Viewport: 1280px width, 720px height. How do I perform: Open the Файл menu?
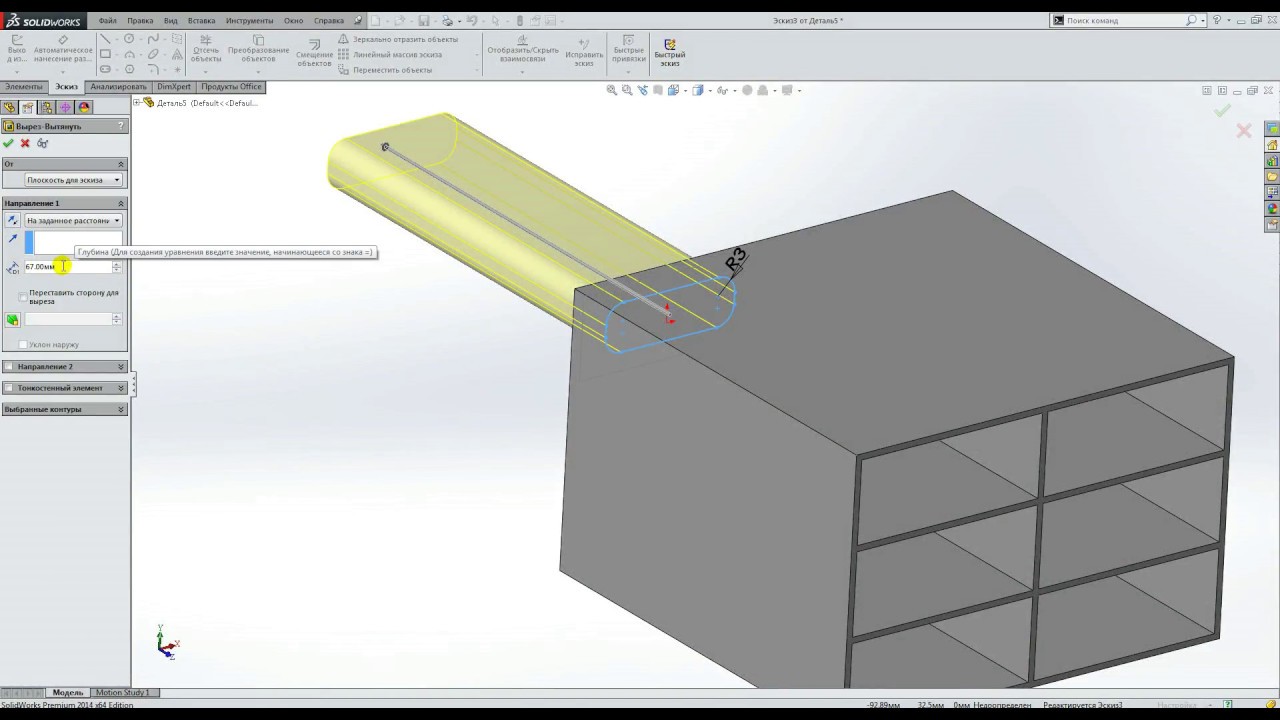click(x=107, y=20)
